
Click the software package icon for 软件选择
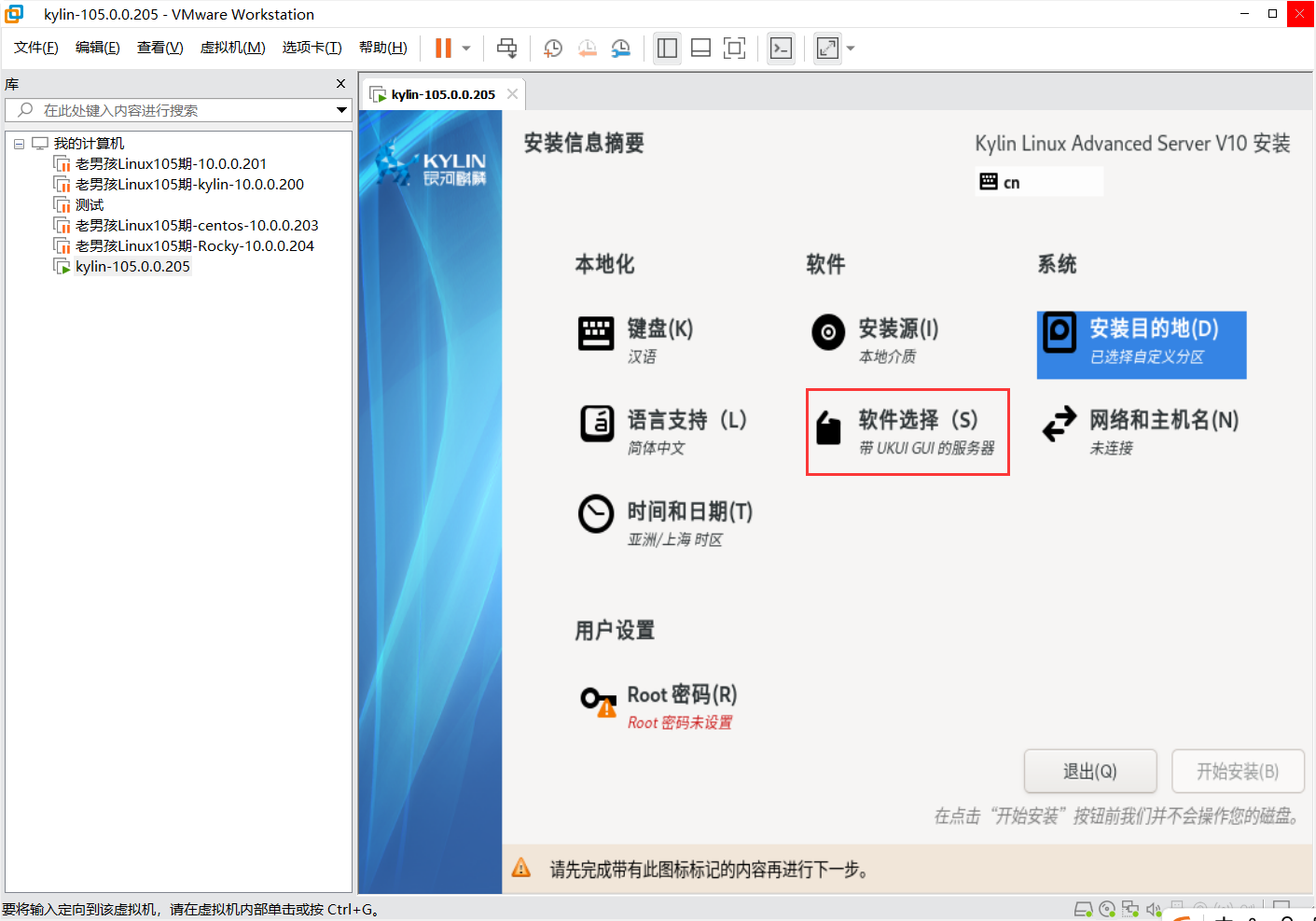click(x=828, y=427)
